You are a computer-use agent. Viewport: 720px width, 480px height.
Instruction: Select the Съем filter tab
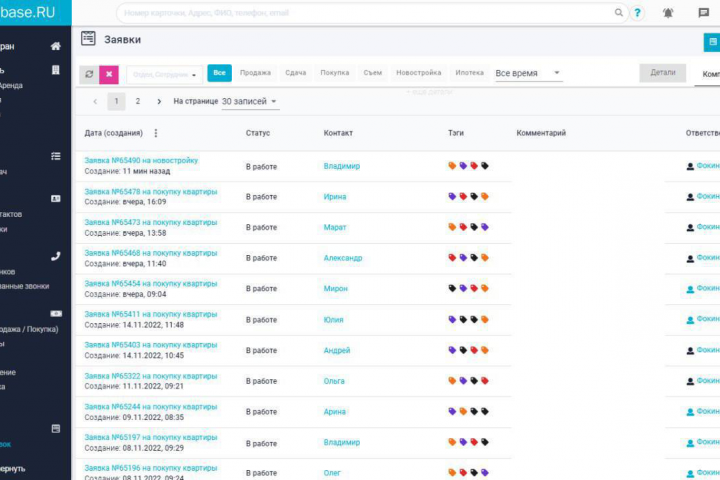(x=373, y=73)
